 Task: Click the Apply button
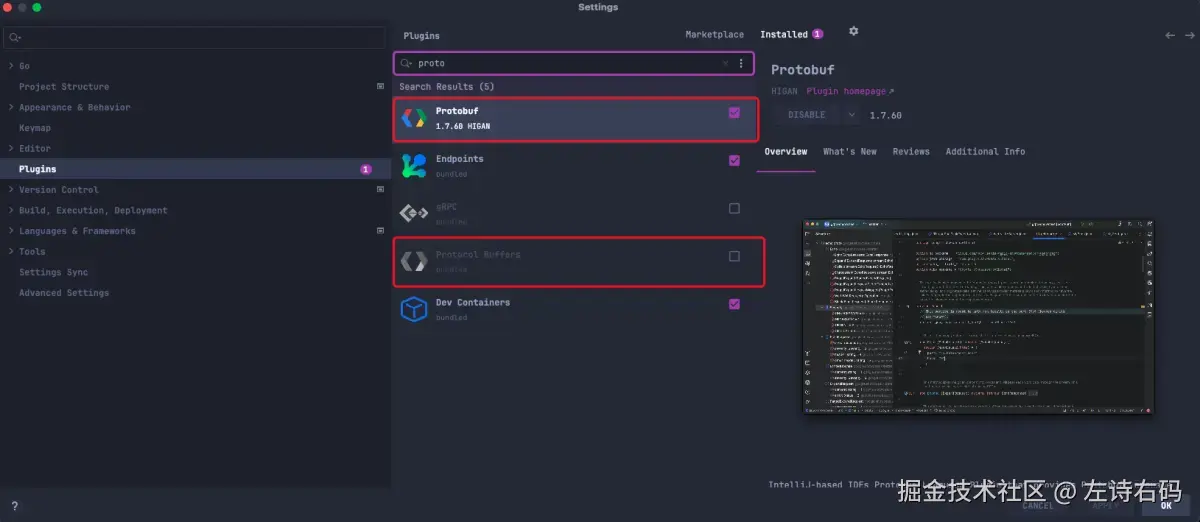coord(1106,506)
